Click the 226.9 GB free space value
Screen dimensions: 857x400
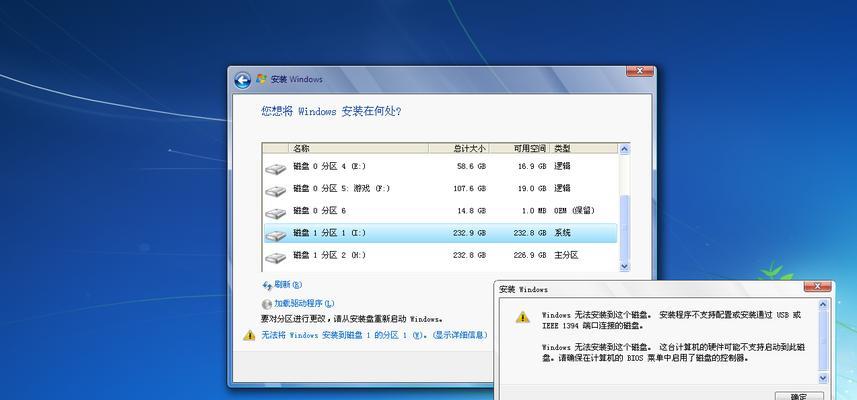pos(530,255)
